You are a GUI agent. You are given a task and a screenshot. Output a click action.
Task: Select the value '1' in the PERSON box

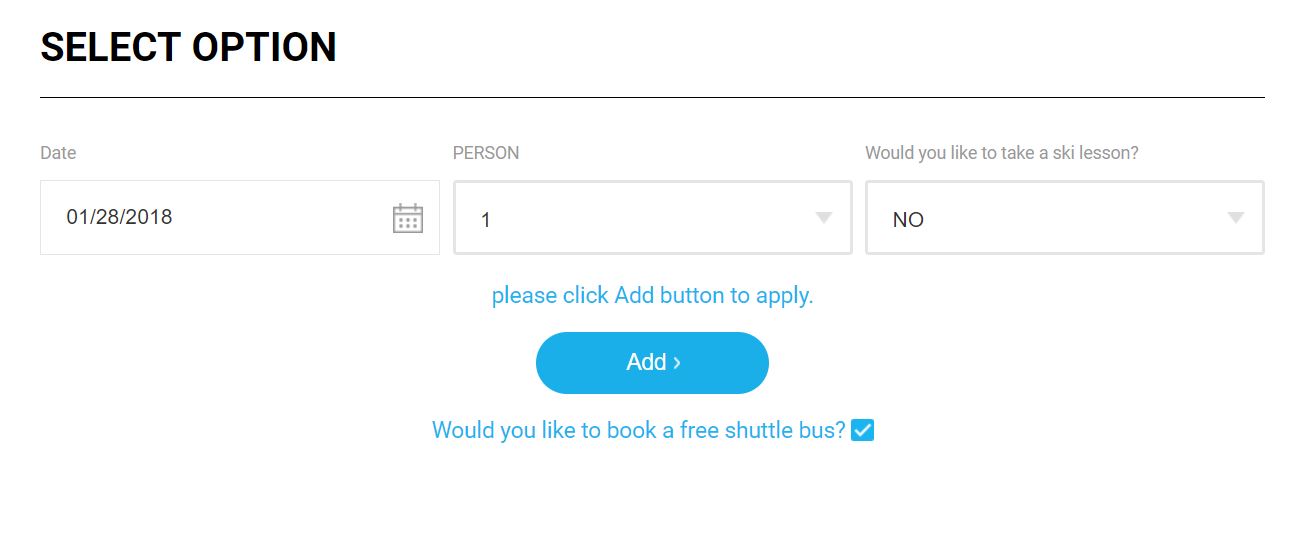click(486, 220)
